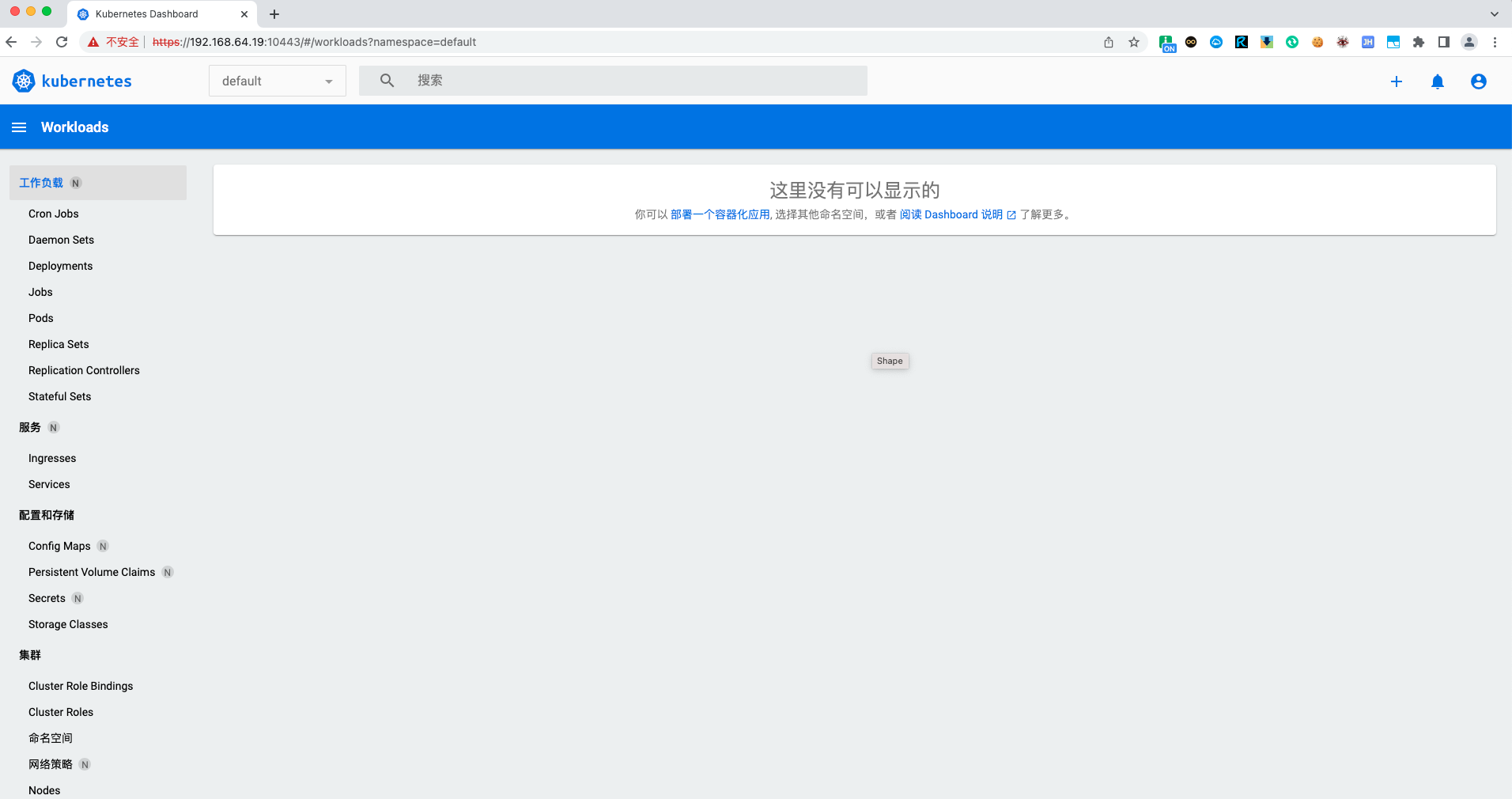Open a new browser tab
This screenshot has height=799, width=1512.
coord(274,14)
